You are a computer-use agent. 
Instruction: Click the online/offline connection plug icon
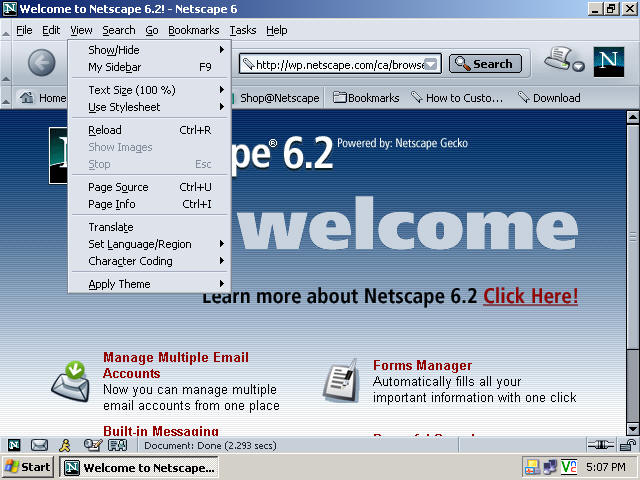[600, 445]
